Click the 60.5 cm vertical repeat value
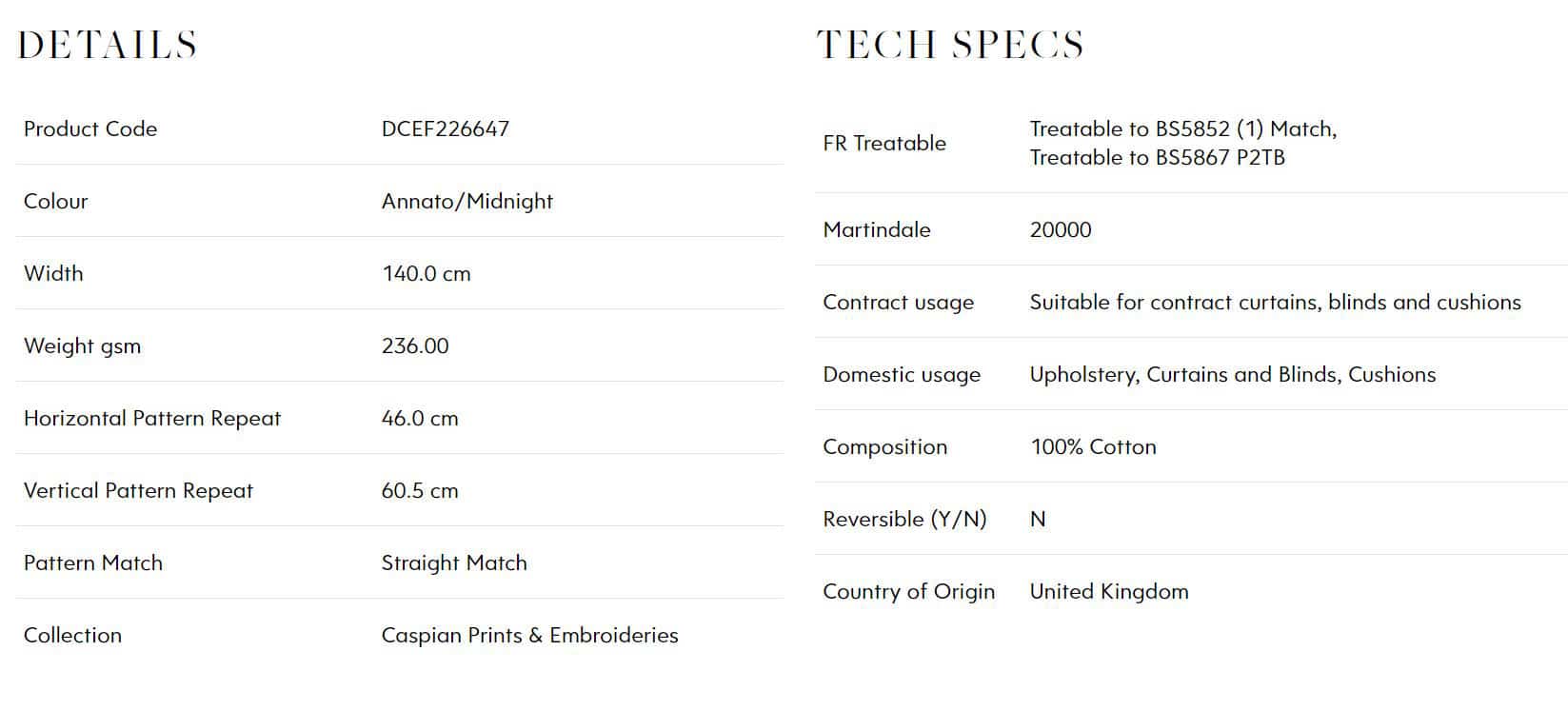The image size is (1568, 710). coord(420,491)
